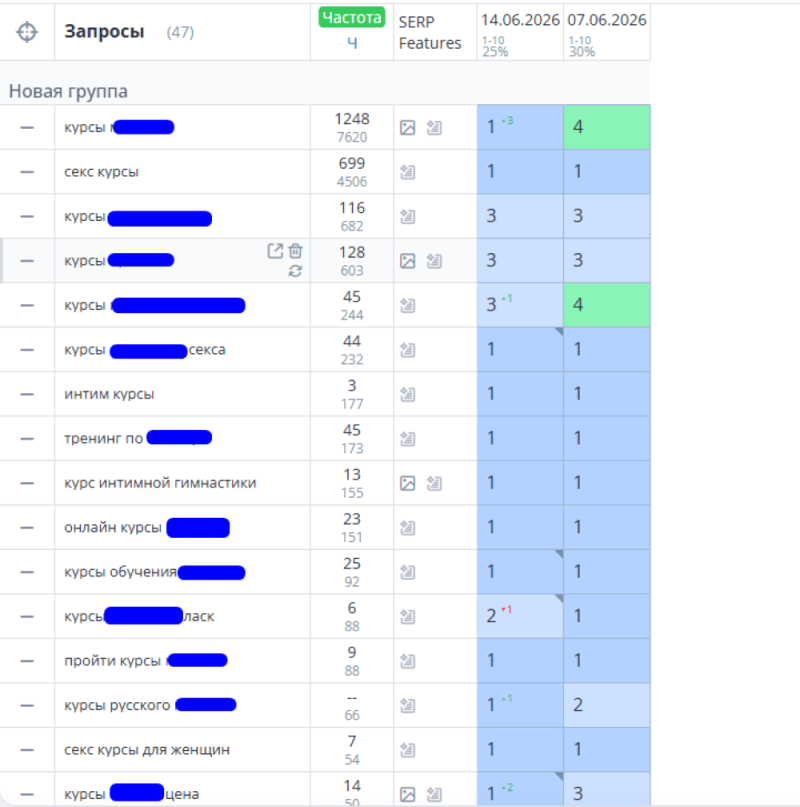Click the frequency value 699
800x807 pixels.
point(352,164)
